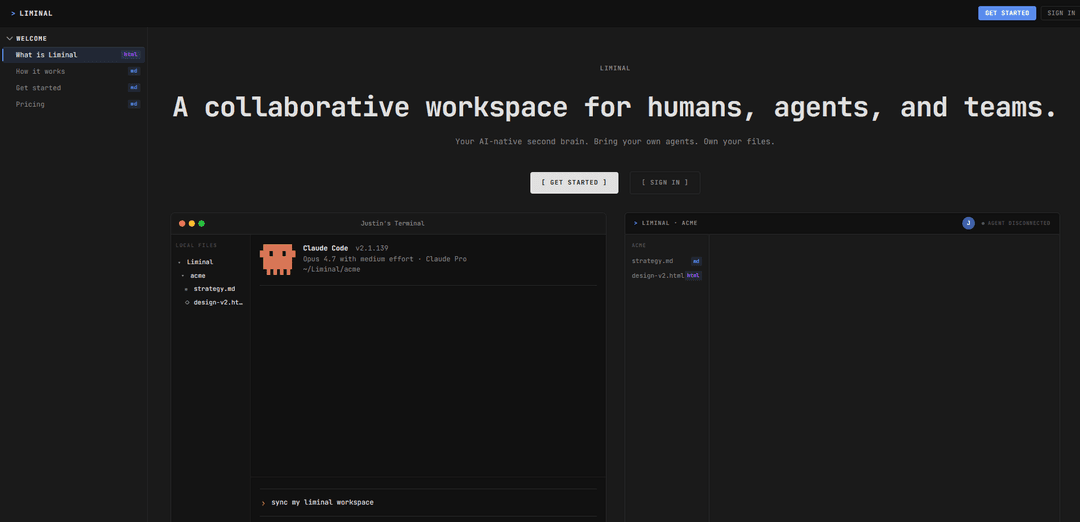Screen dimensions: 1080x522
Task: Click the hero [ GET STARTED ] button
Action: (x=574, y=182)
